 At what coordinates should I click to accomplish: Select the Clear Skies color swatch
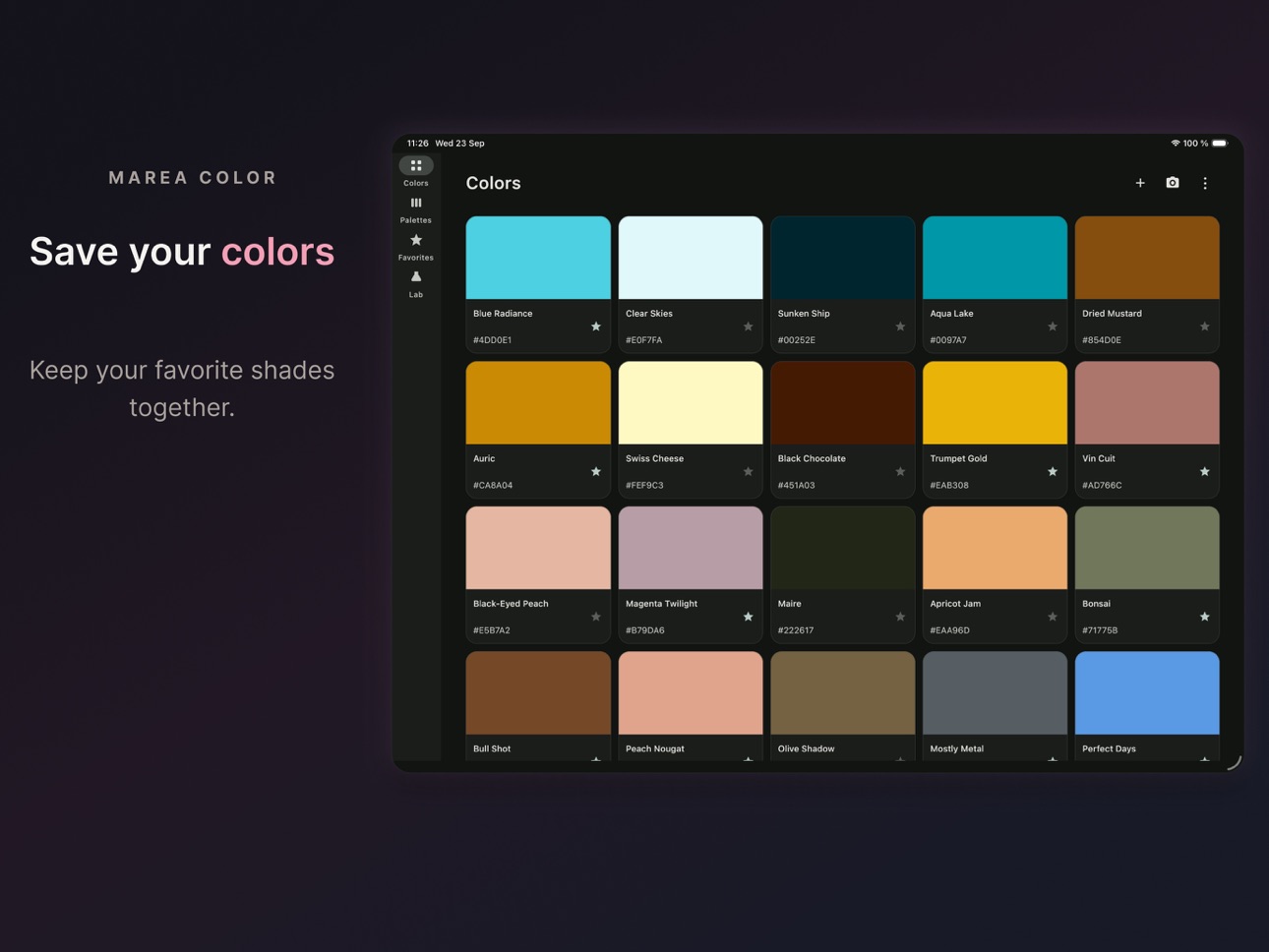tap(691, 258)
